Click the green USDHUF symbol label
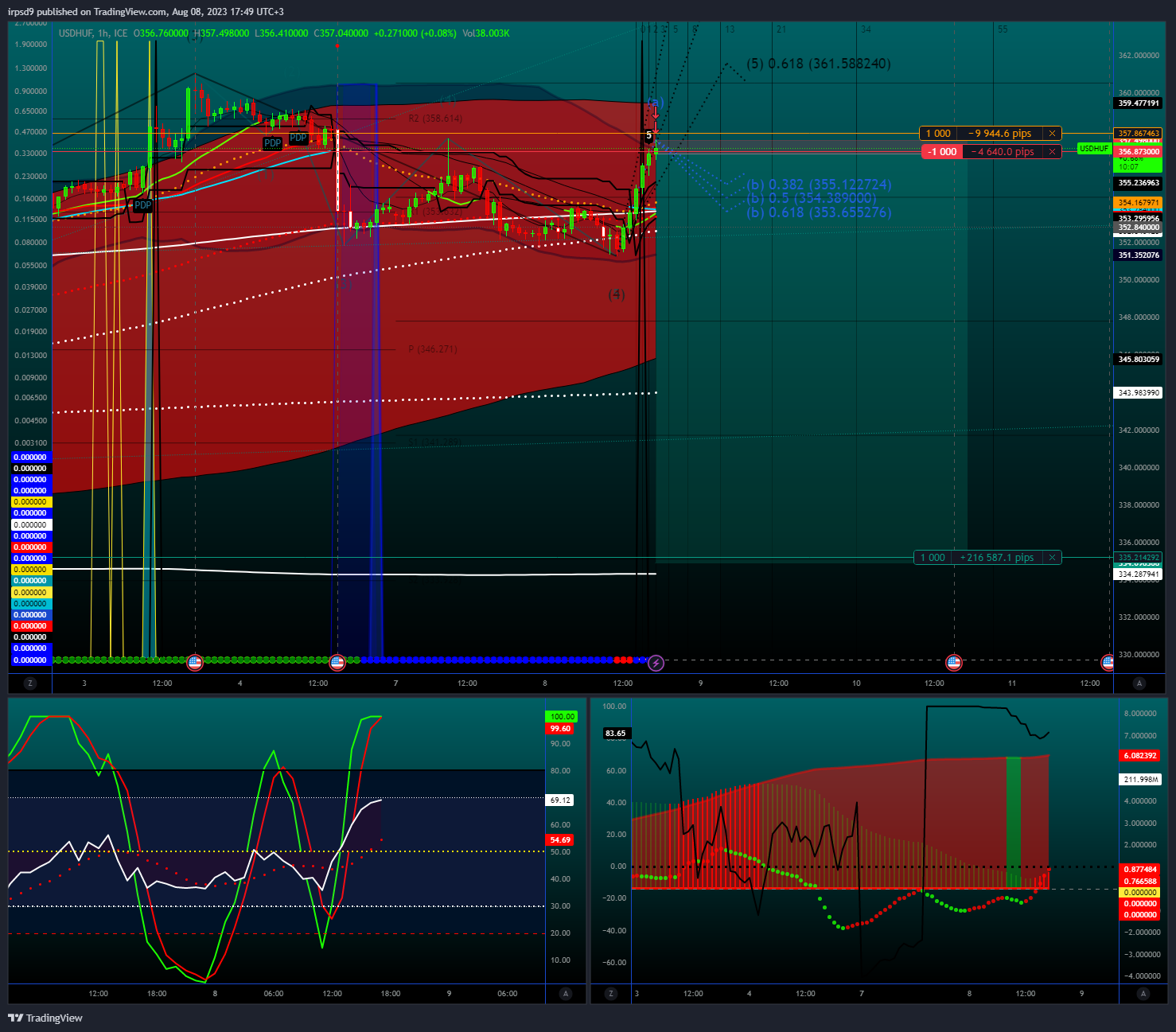1176x1032 pixels. click(x=1094, y=149)
